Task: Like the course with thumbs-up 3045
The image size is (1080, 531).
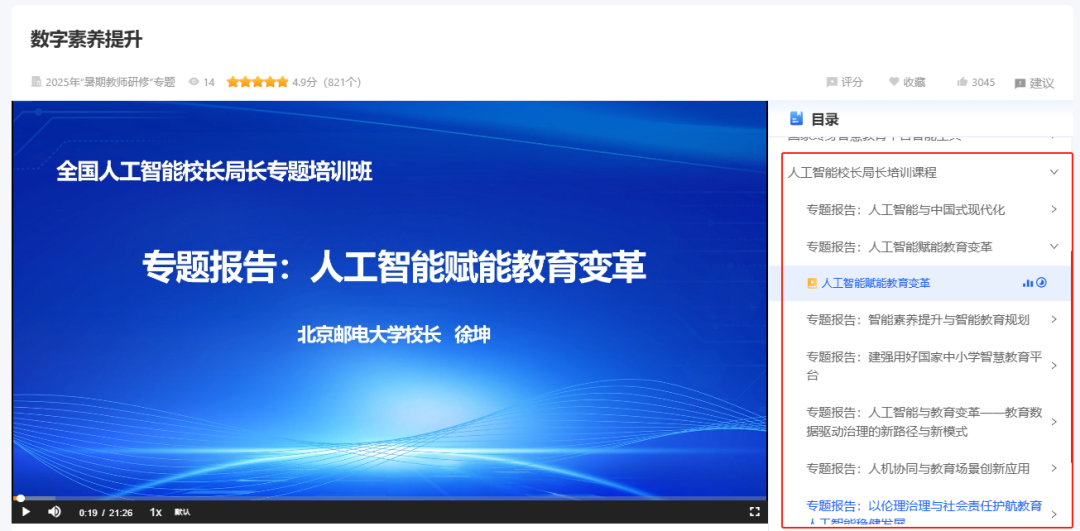Action: tap(975, 82)
